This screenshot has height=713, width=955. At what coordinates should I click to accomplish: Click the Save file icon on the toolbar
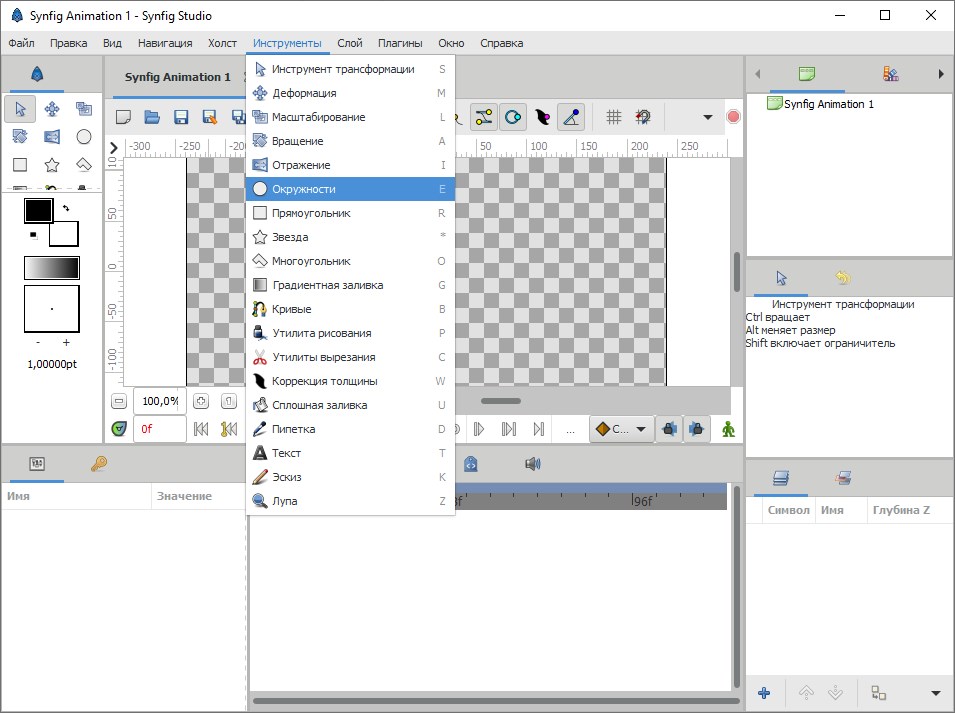click(181, 117)
